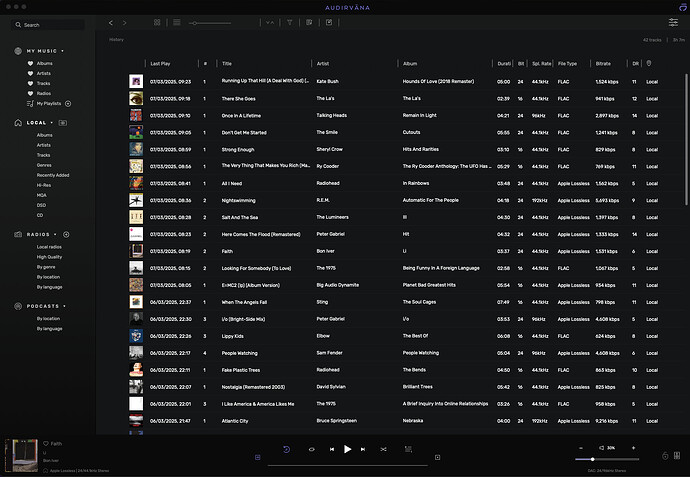Image resolution: width=690 pixels, height=477 pixels.
Task: Click album 'In Rainbows'
Action: click(416, 183)
